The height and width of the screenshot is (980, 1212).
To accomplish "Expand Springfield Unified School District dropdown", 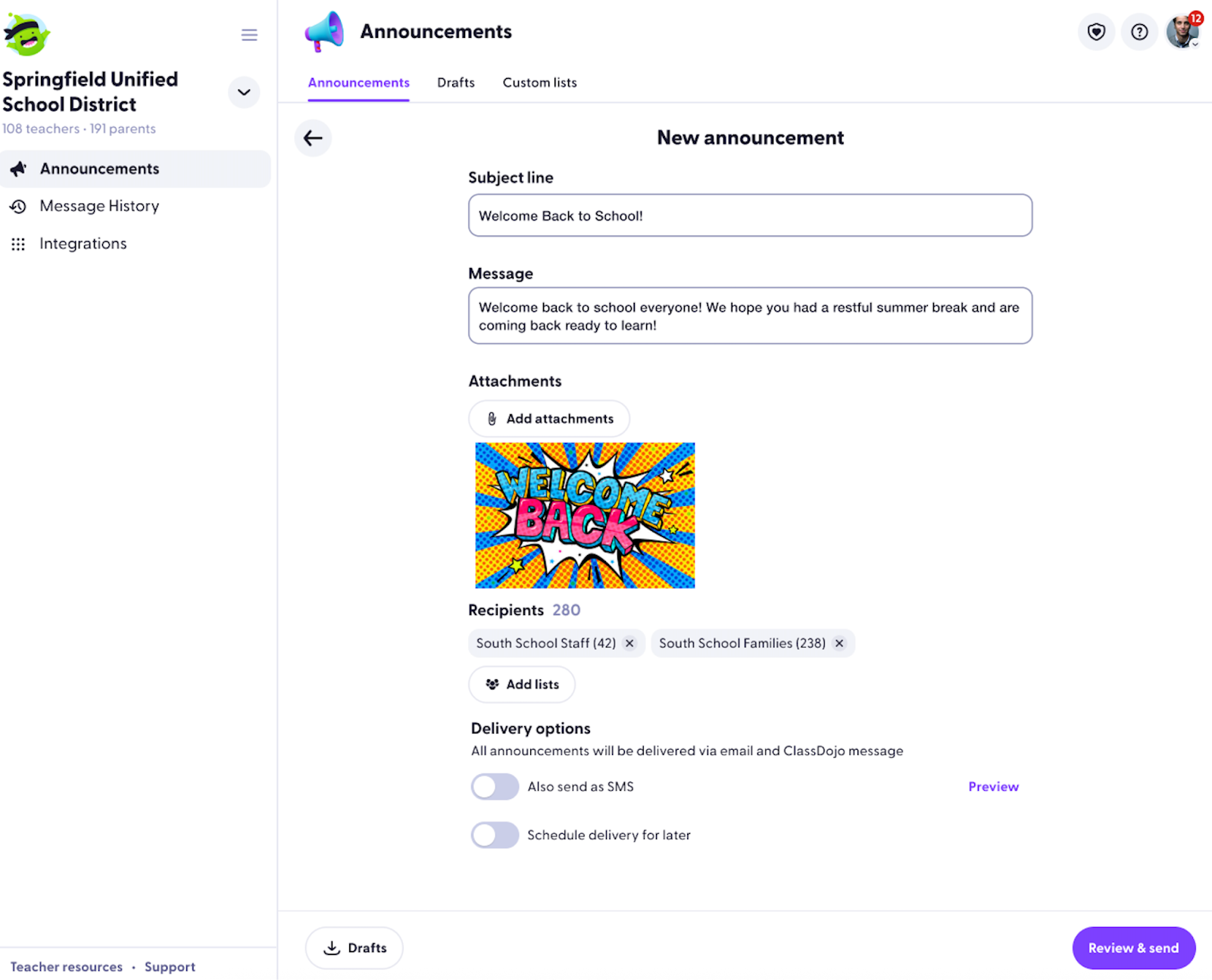I will tap(244, 92).
